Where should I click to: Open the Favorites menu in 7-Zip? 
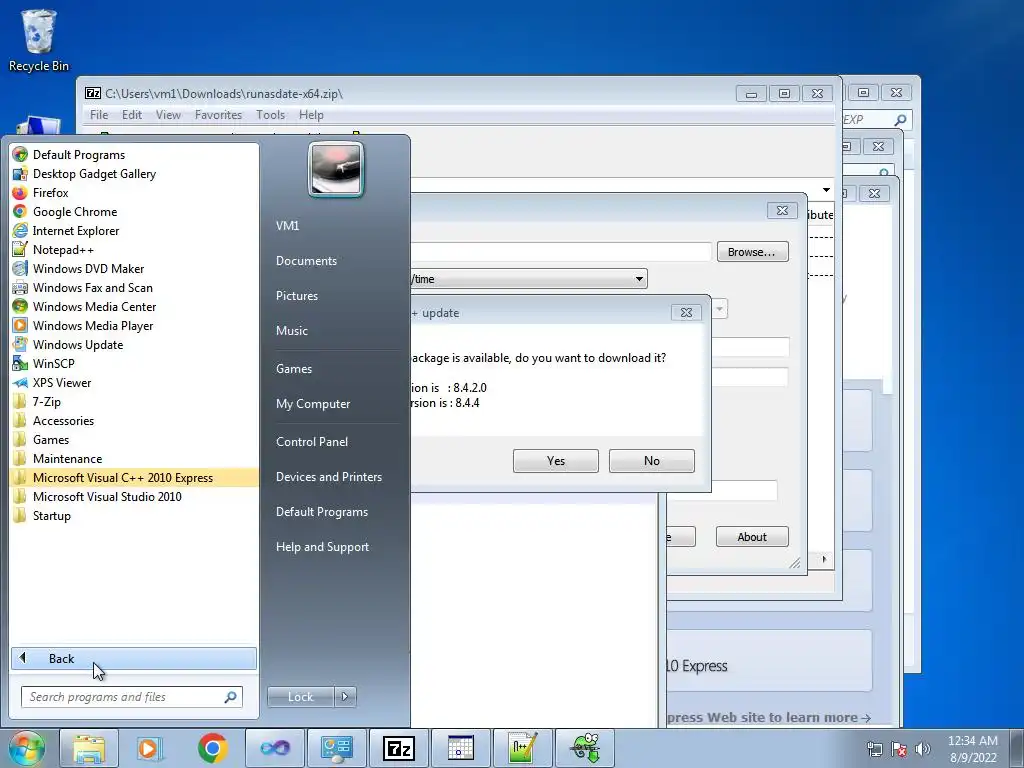point(218,115)
